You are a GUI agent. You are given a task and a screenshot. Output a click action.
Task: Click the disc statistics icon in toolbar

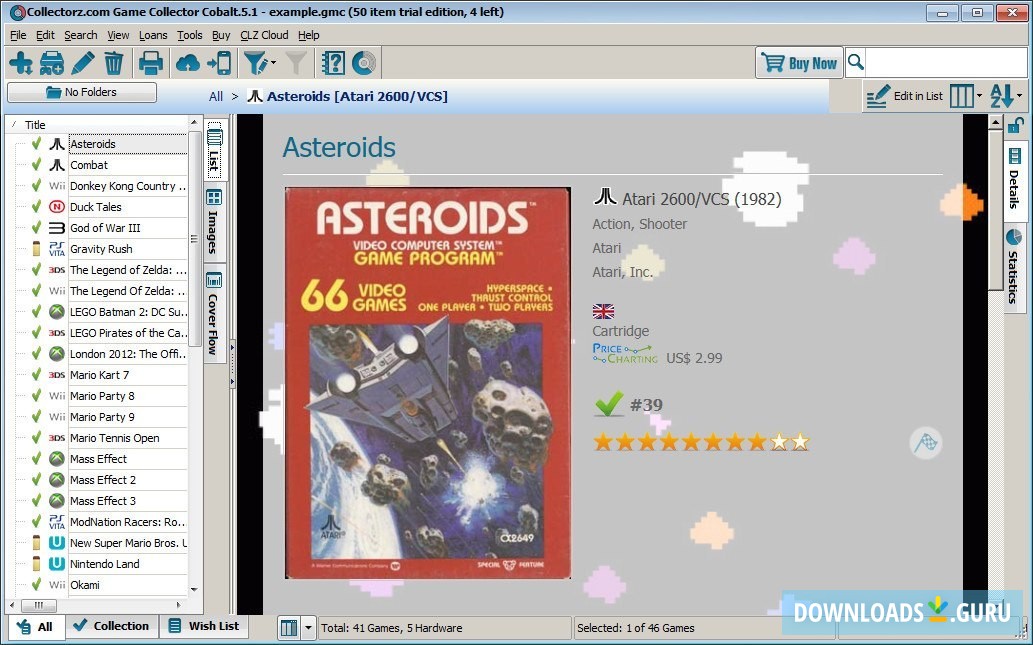[364, 63]
